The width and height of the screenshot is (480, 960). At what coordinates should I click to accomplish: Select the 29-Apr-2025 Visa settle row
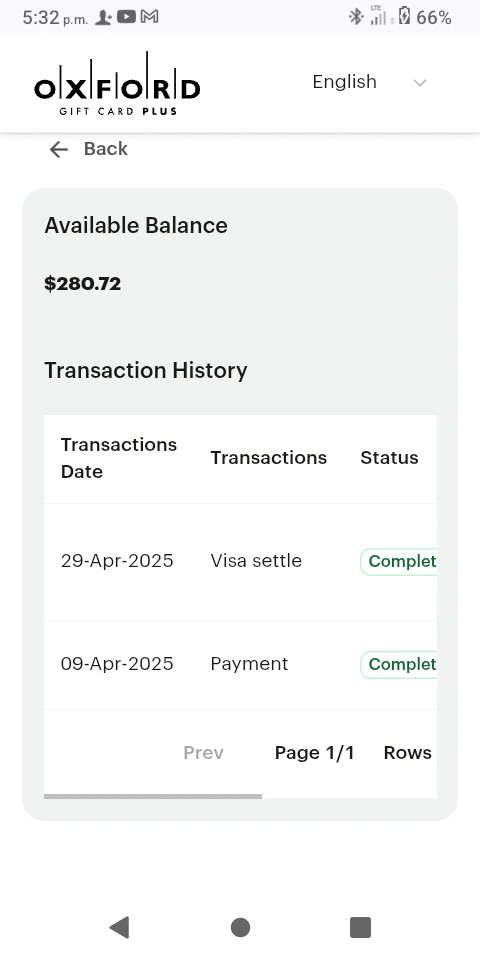coord(241,561)
